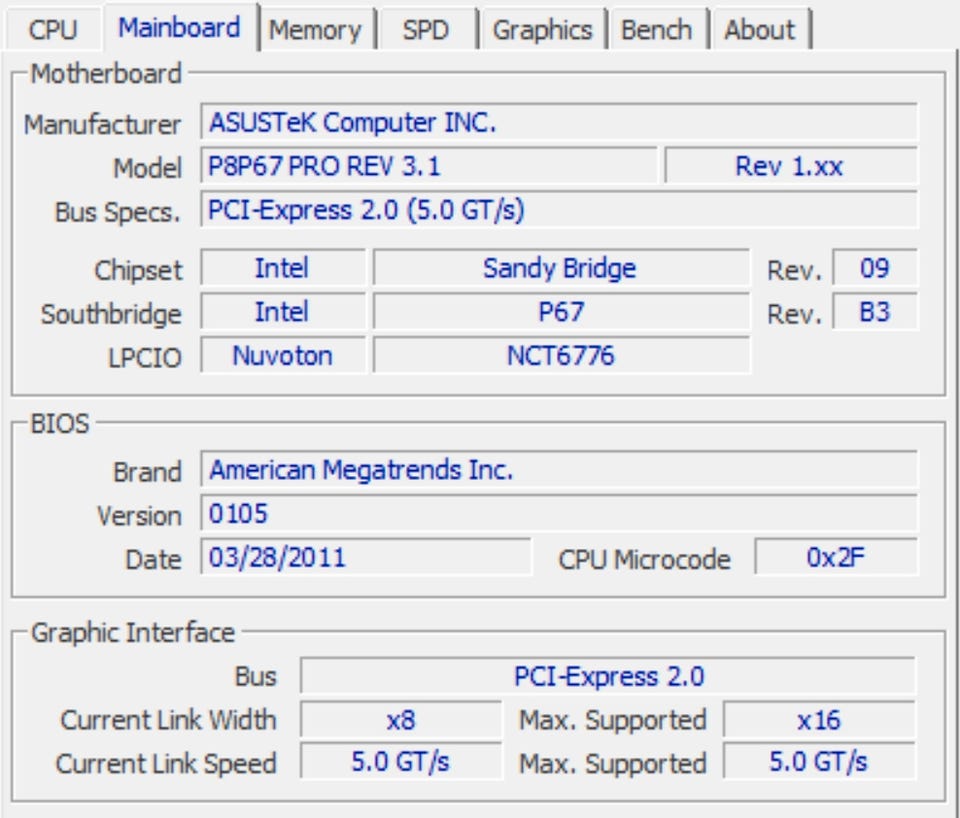Click the Model label
The image size is (960, 818).
pos(148,168)
